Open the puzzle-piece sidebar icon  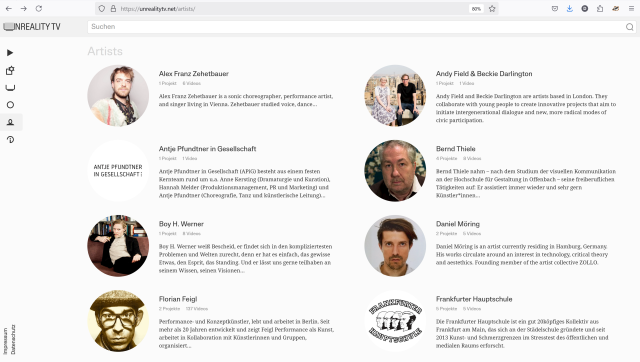point(10,70)
